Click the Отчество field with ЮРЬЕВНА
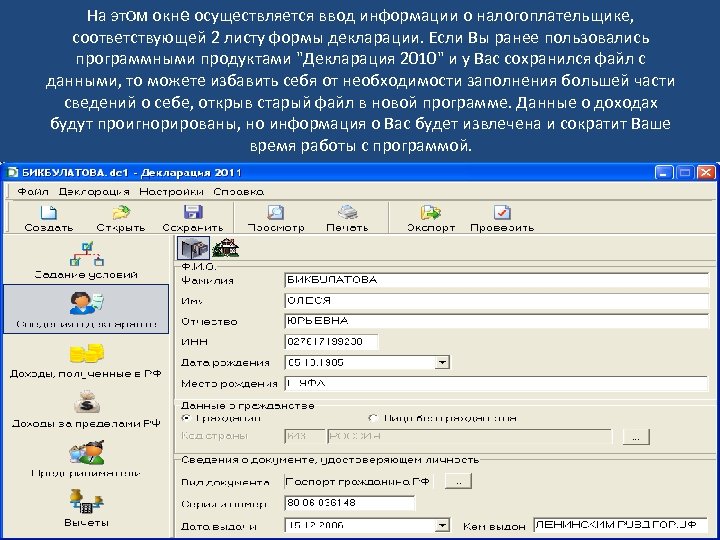 pos(496,321)
